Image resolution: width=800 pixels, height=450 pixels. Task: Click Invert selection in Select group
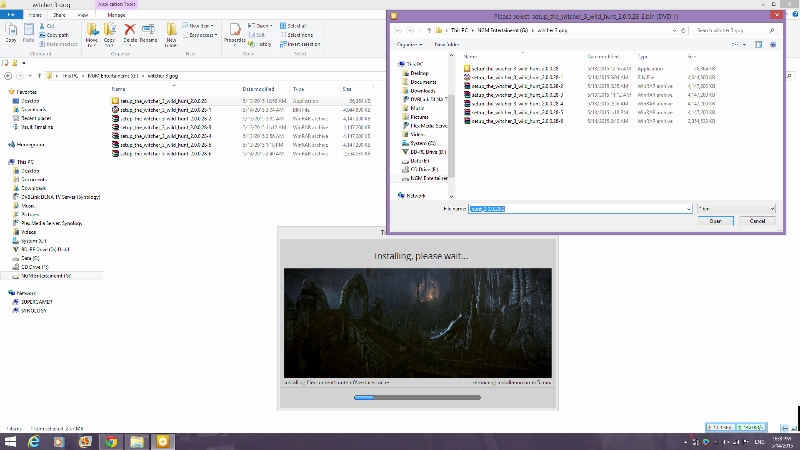pos(300,44)
